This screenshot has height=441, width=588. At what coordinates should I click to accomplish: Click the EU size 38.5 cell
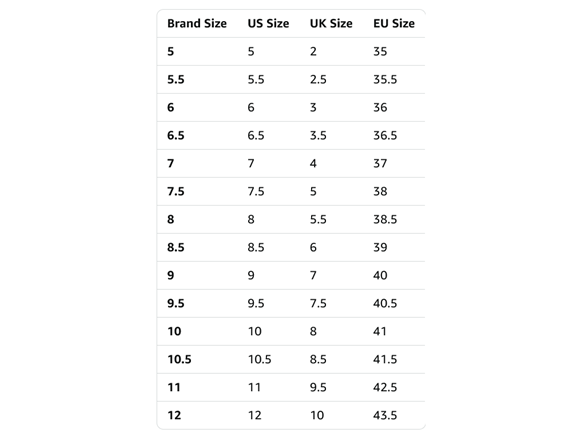tap(385, 219)
